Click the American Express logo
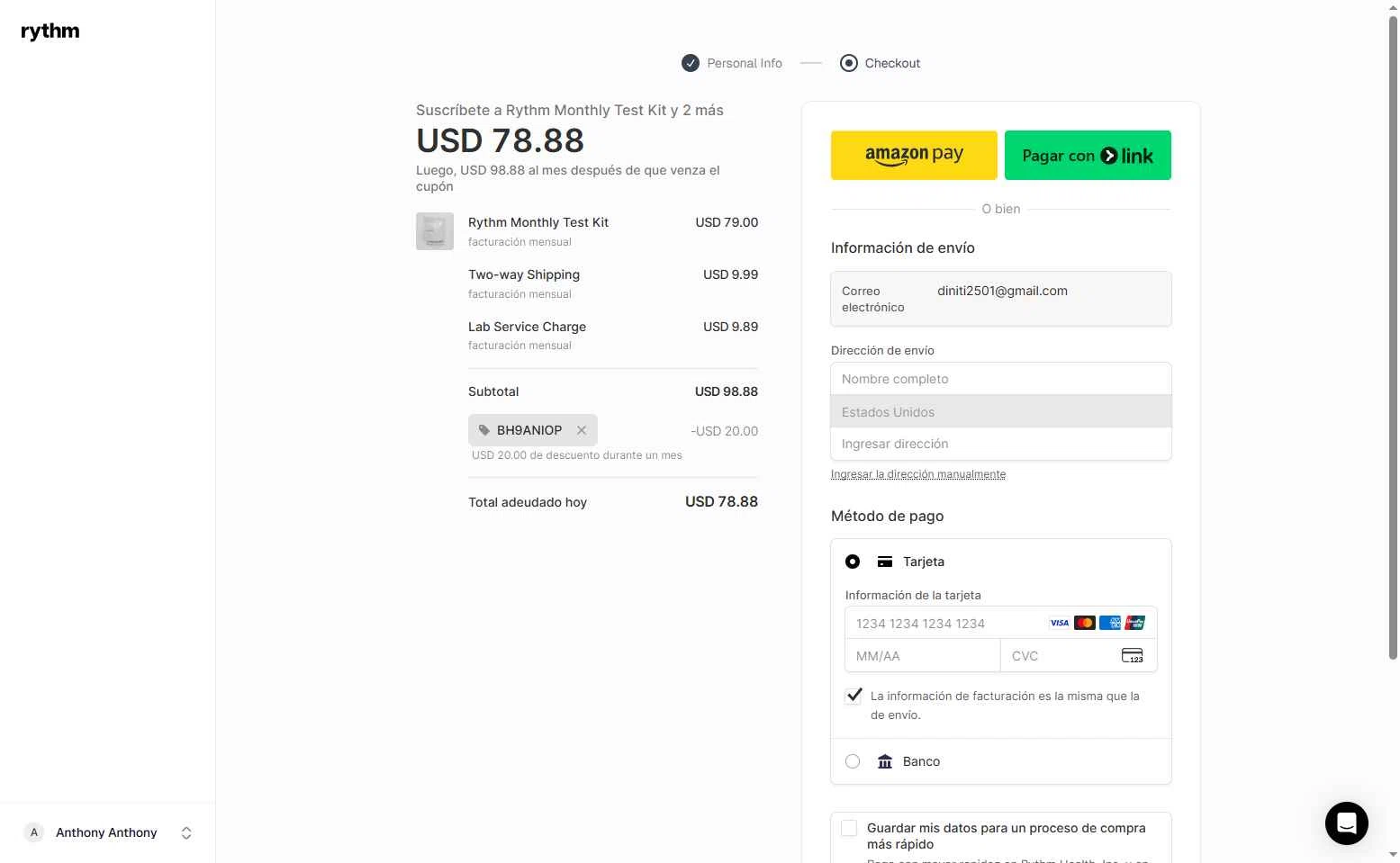The height and width of the screenshot is (863, 1400). [1110, 623]
